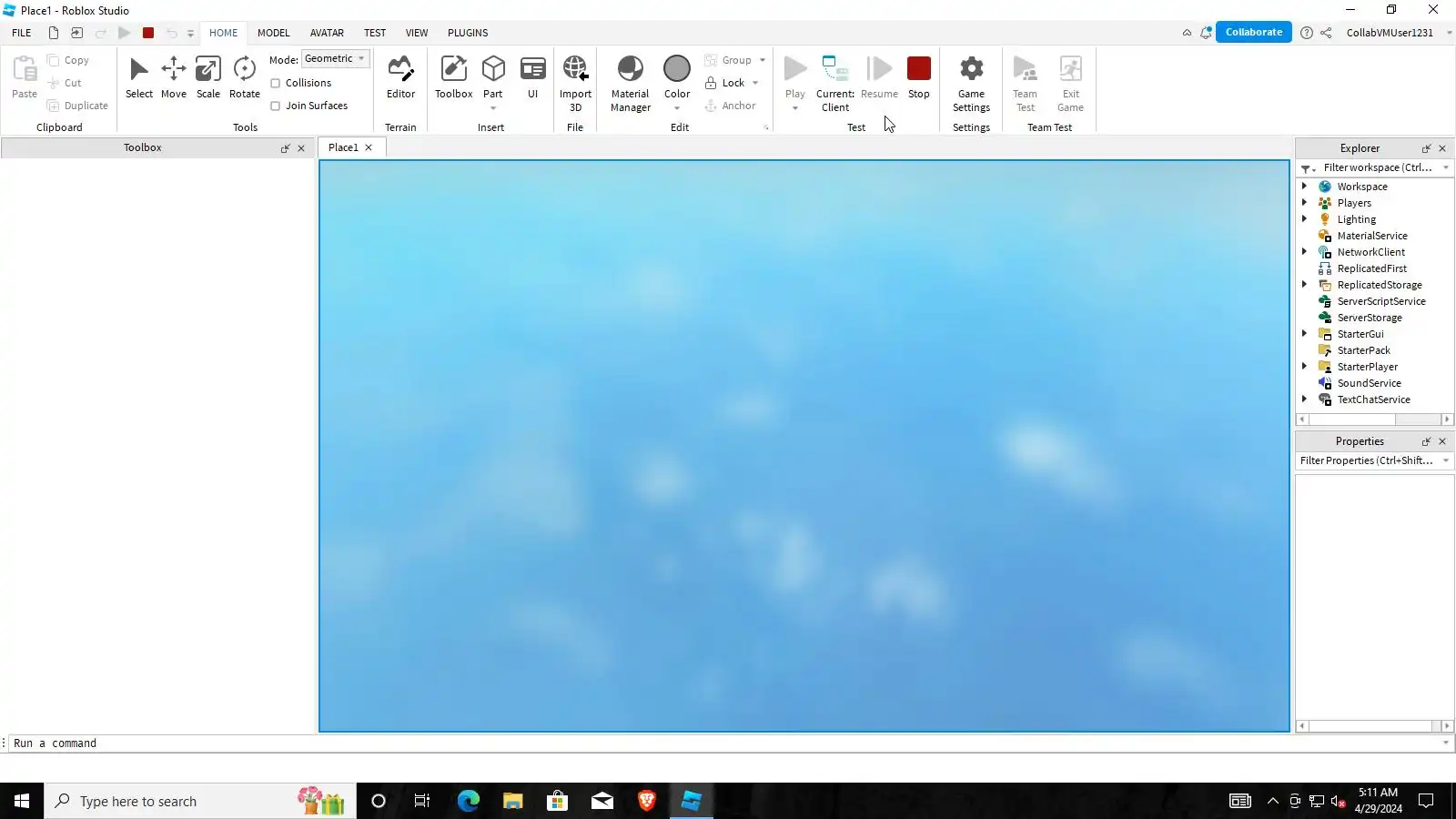Open File Explorer from the taskbar
1456x819 pixels.
coord(512,801)
